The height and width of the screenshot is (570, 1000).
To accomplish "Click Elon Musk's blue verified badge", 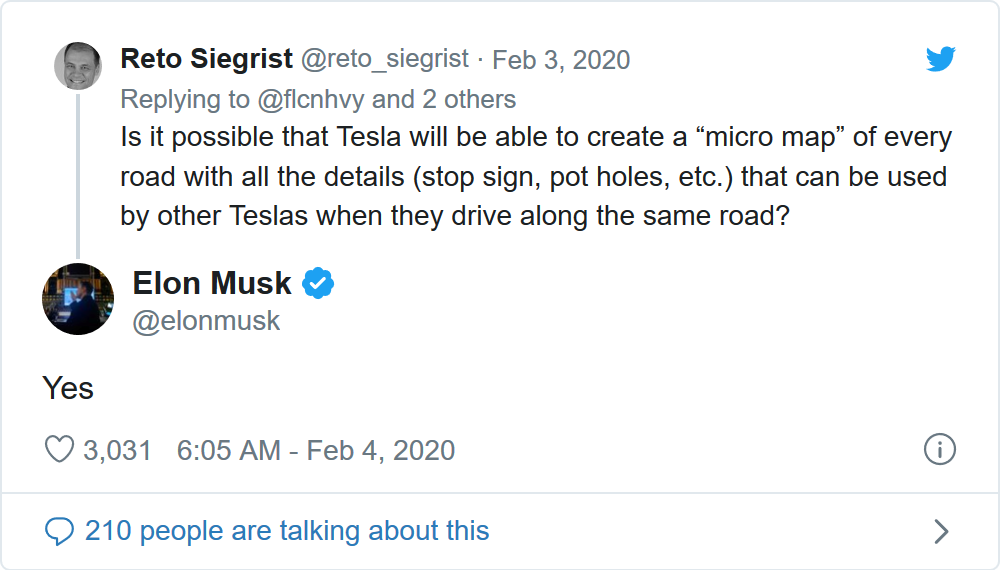I will [318, 284].
